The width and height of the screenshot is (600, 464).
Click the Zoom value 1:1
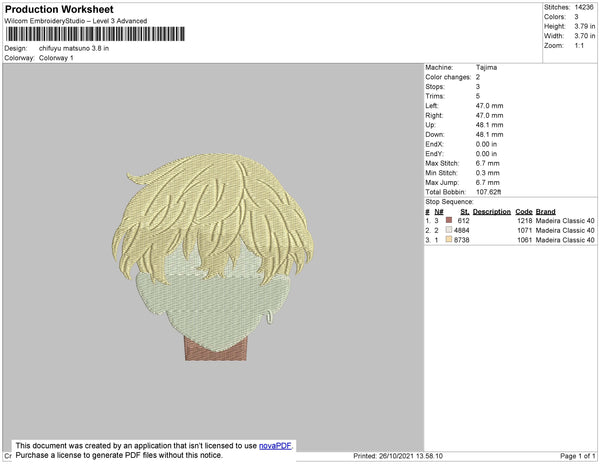coord(579,46)
